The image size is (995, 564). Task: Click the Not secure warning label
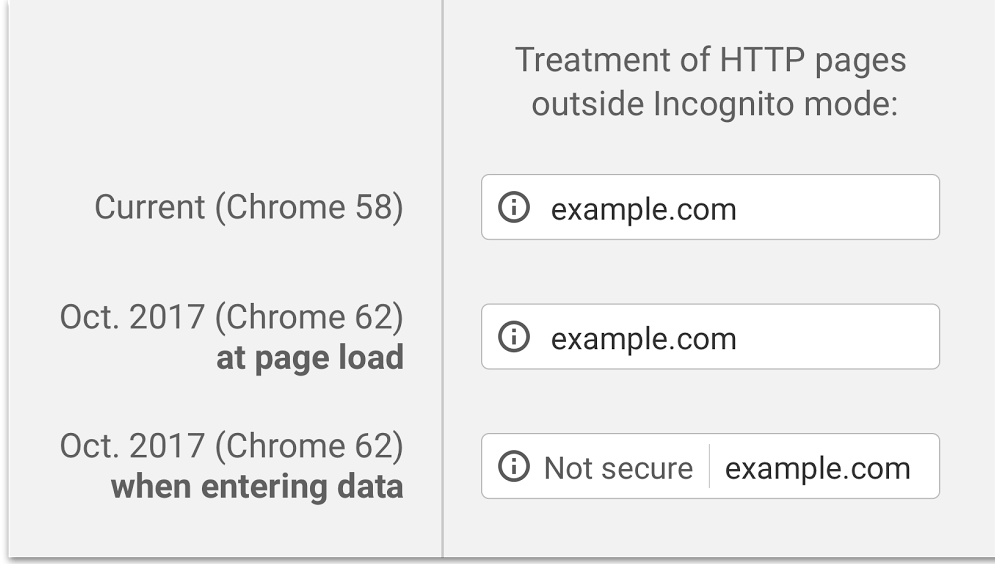(618, 468)
